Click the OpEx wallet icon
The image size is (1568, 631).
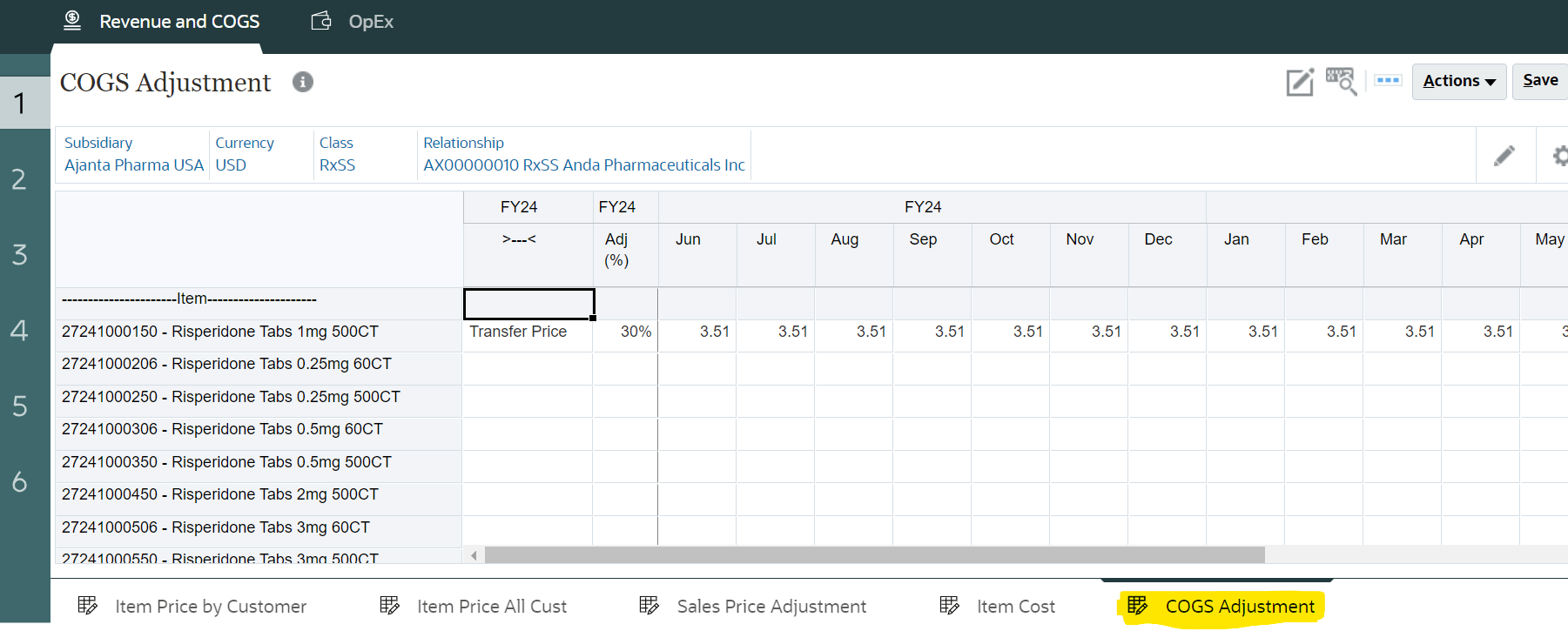(321, 21)
